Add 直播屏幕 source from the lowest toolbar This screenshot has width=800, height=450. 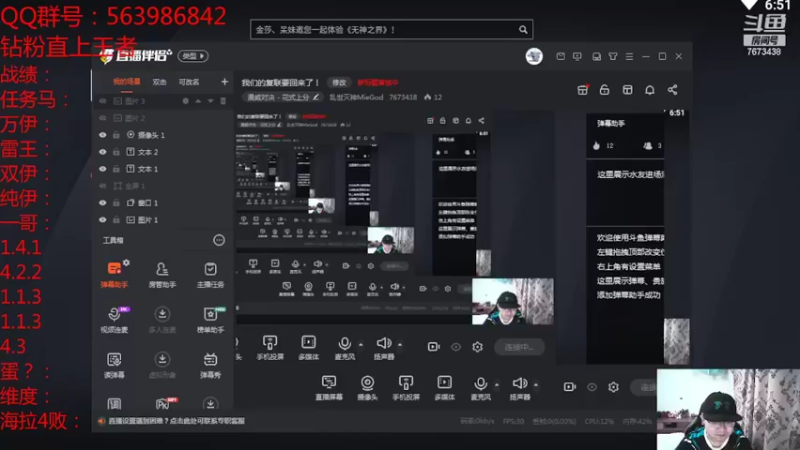click(329, 388)
